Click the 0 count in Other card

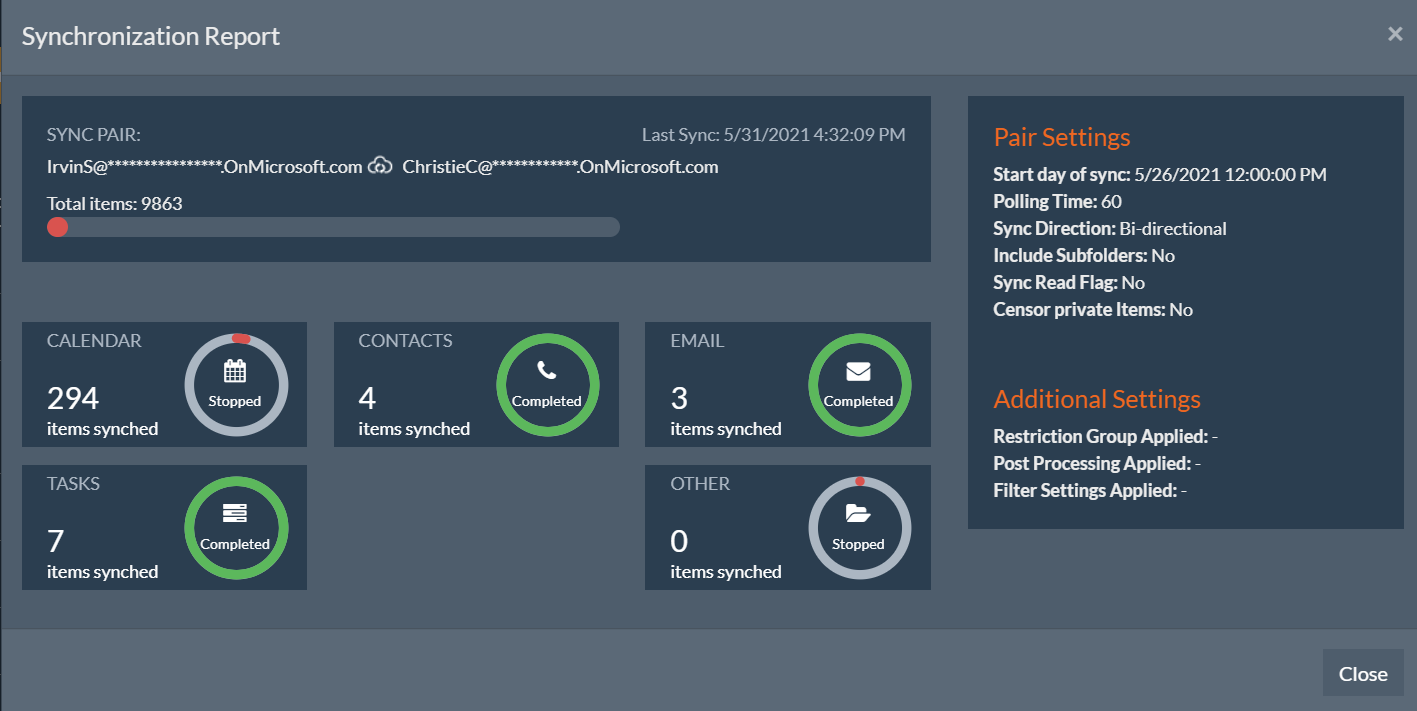679,542
